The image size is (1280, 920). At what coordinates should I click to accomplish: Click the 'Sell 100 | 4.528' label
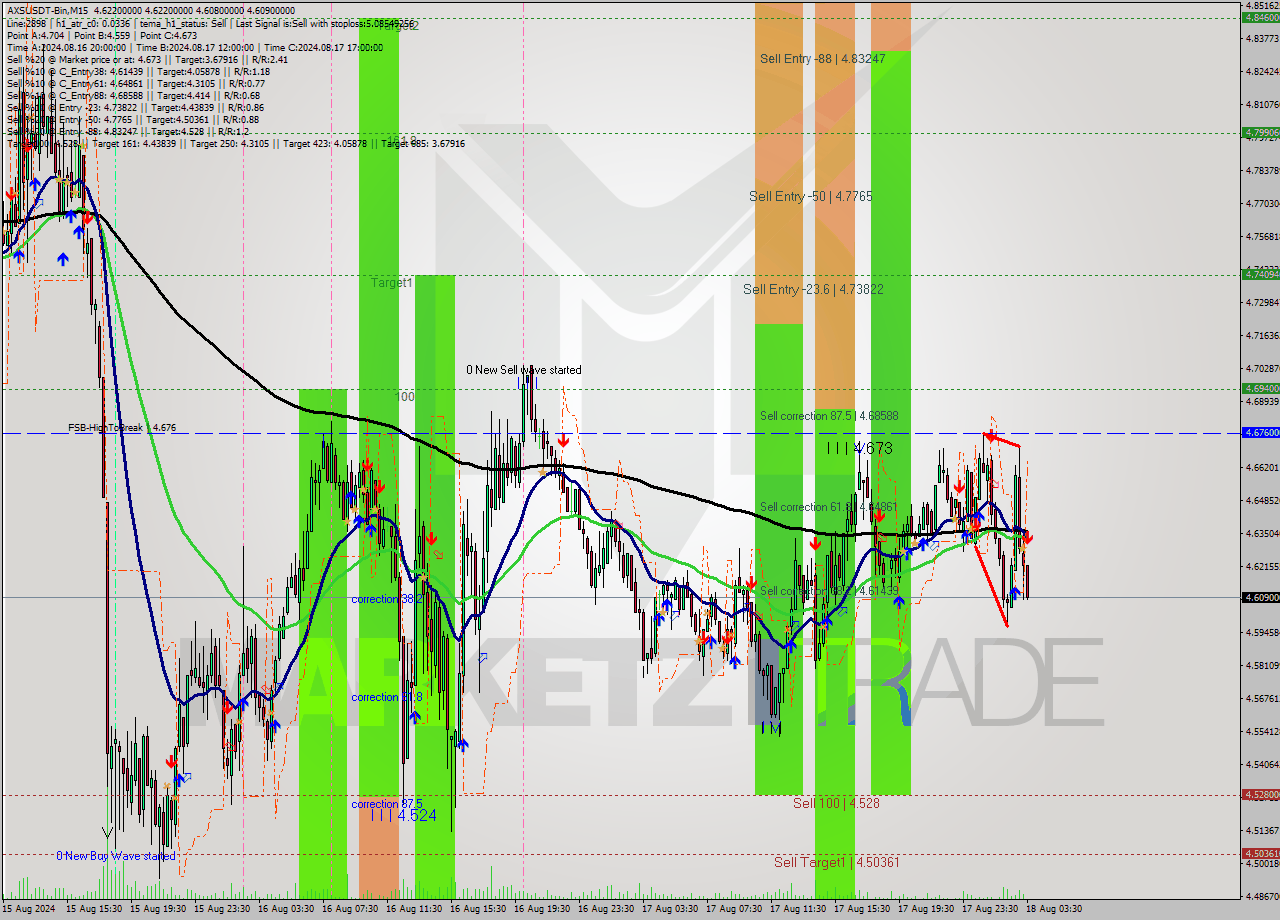[836, 802]
